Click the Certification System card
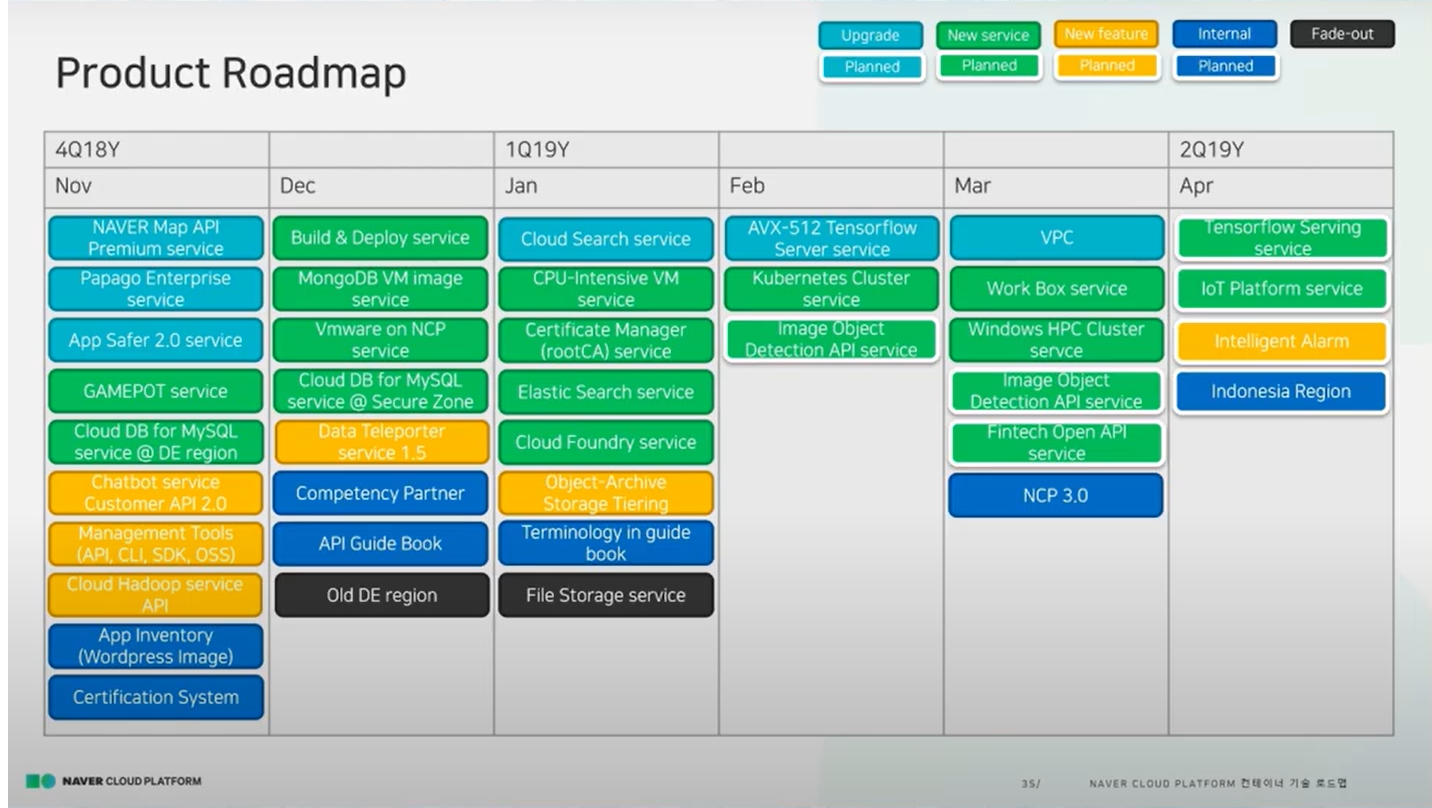 click(156, 697)
